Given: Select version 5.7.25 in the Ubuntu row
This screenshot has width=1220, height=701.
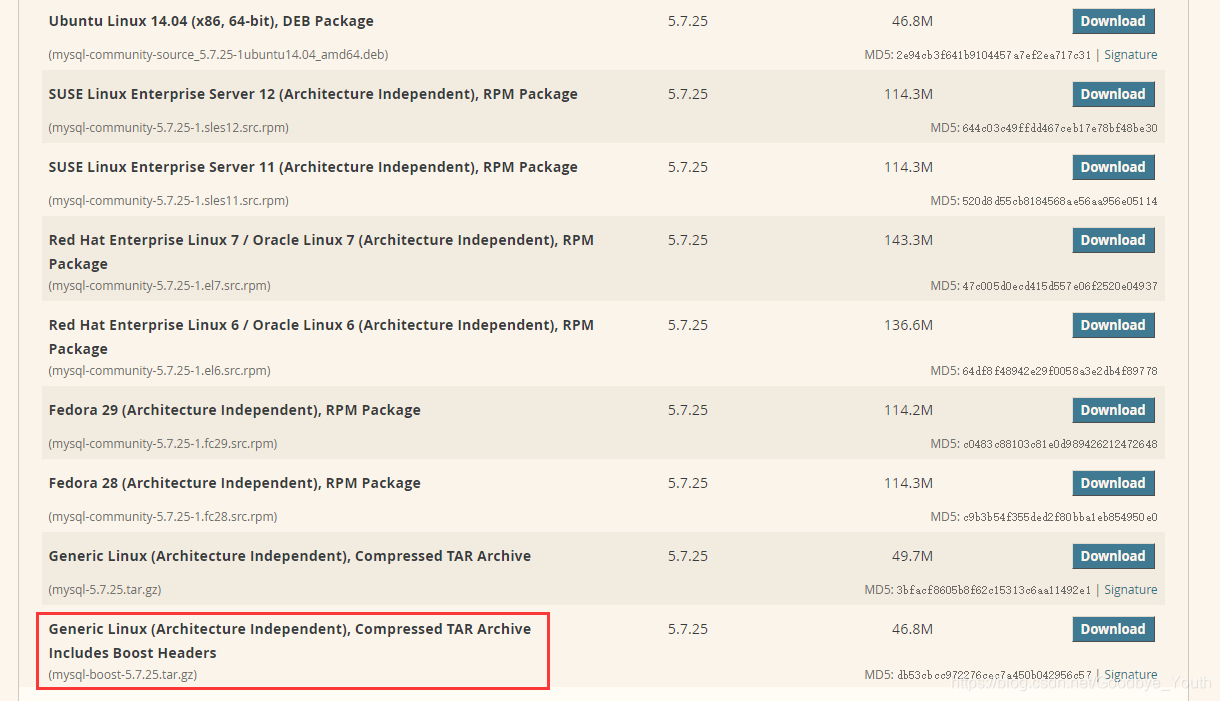Looking at the screenshot, I should pos(688,21).
